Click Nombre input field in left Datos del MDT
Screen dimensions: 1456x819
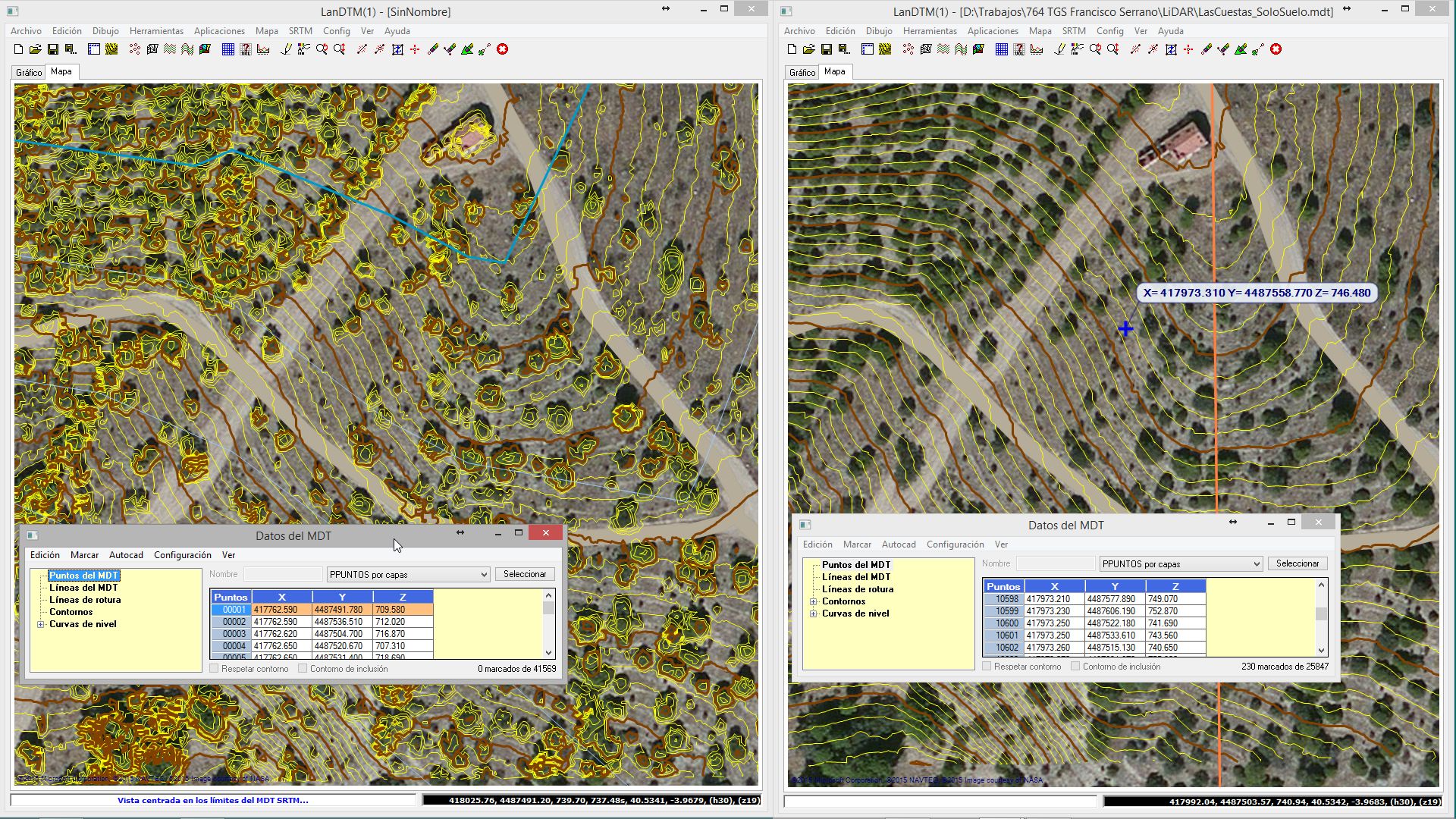click(x=283, y=575)
